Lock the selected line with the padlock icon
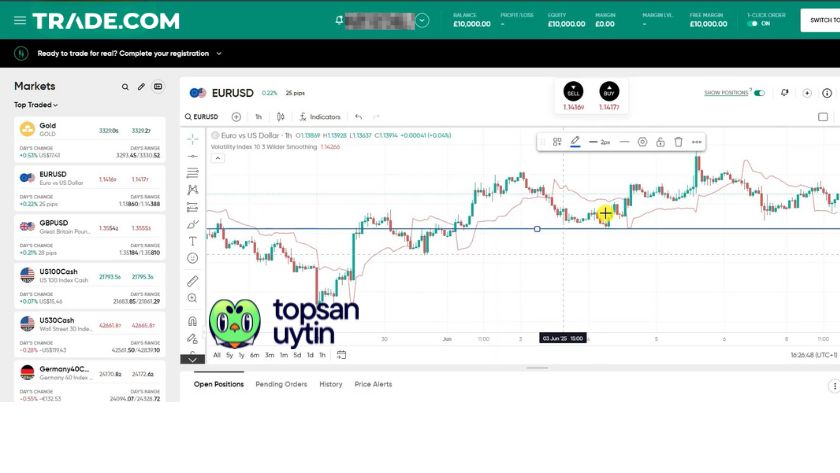This screenshot has height=473, width=840. pos(660,142)
